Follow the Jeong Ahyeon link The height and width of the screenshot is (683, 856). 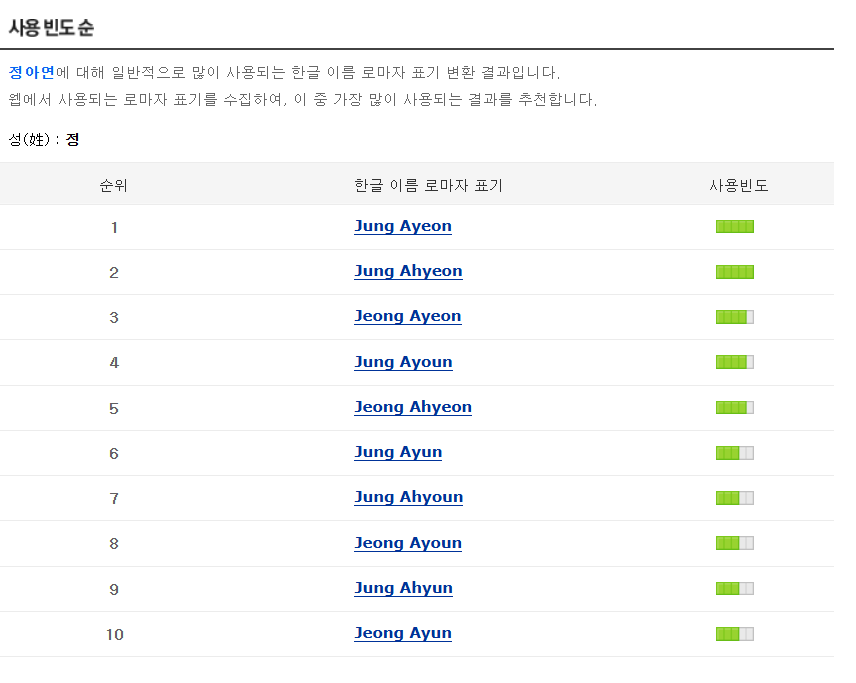[x=413, y=407]
